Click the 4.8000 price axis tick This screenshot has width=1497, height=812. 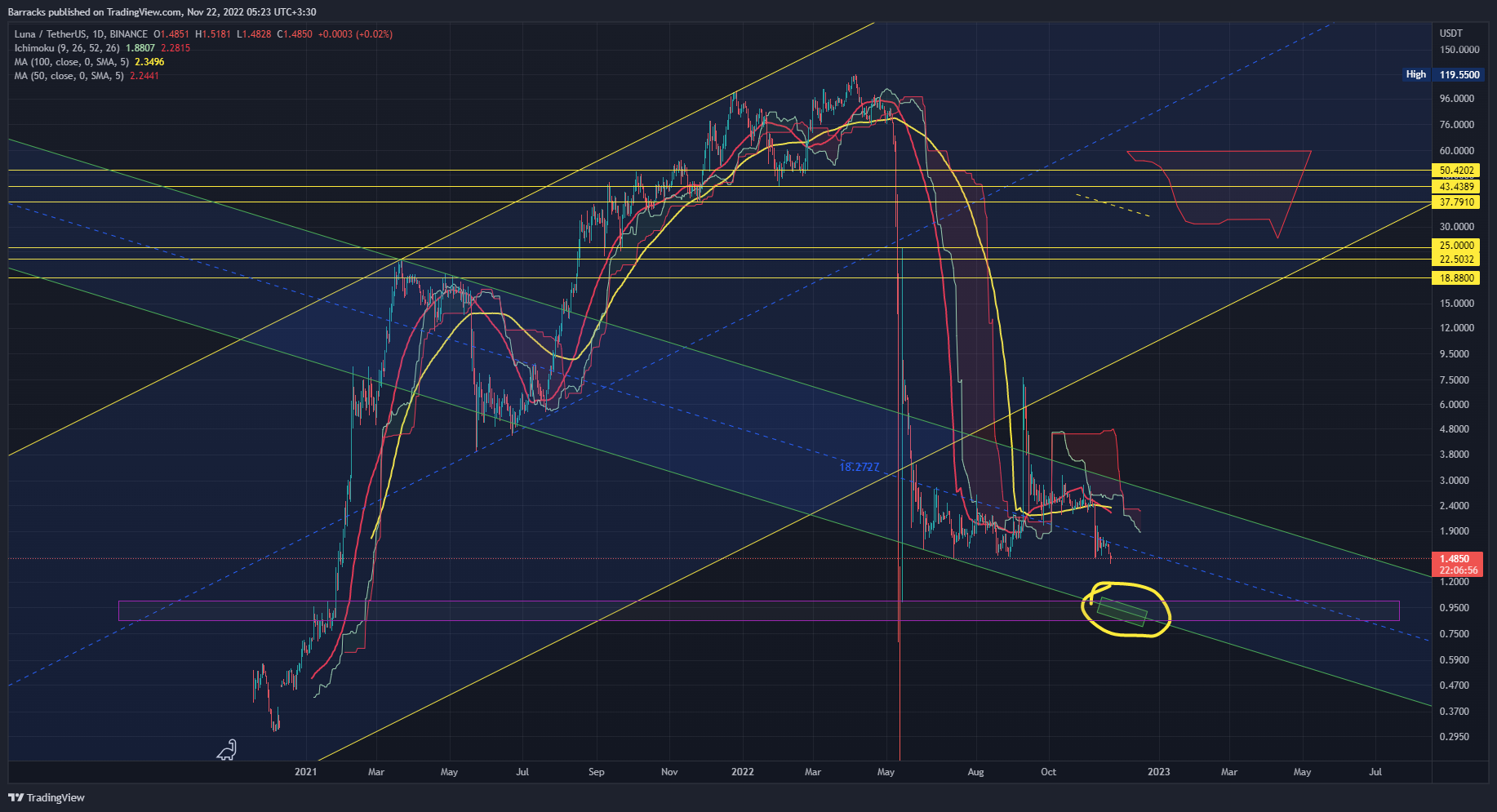click(x=1455, y=429)
